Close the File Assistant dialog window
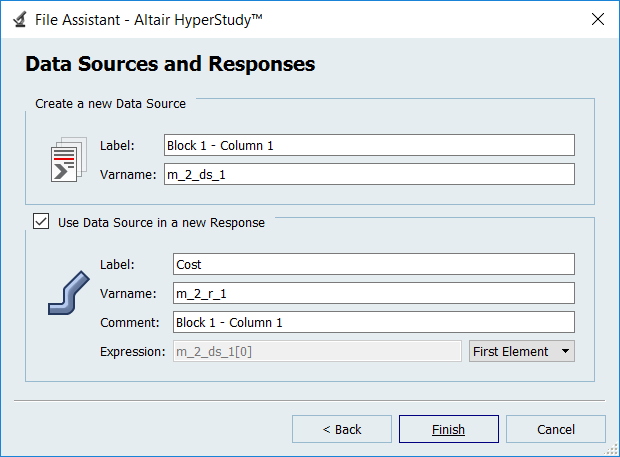620x457 pixels. coord(597,19)
